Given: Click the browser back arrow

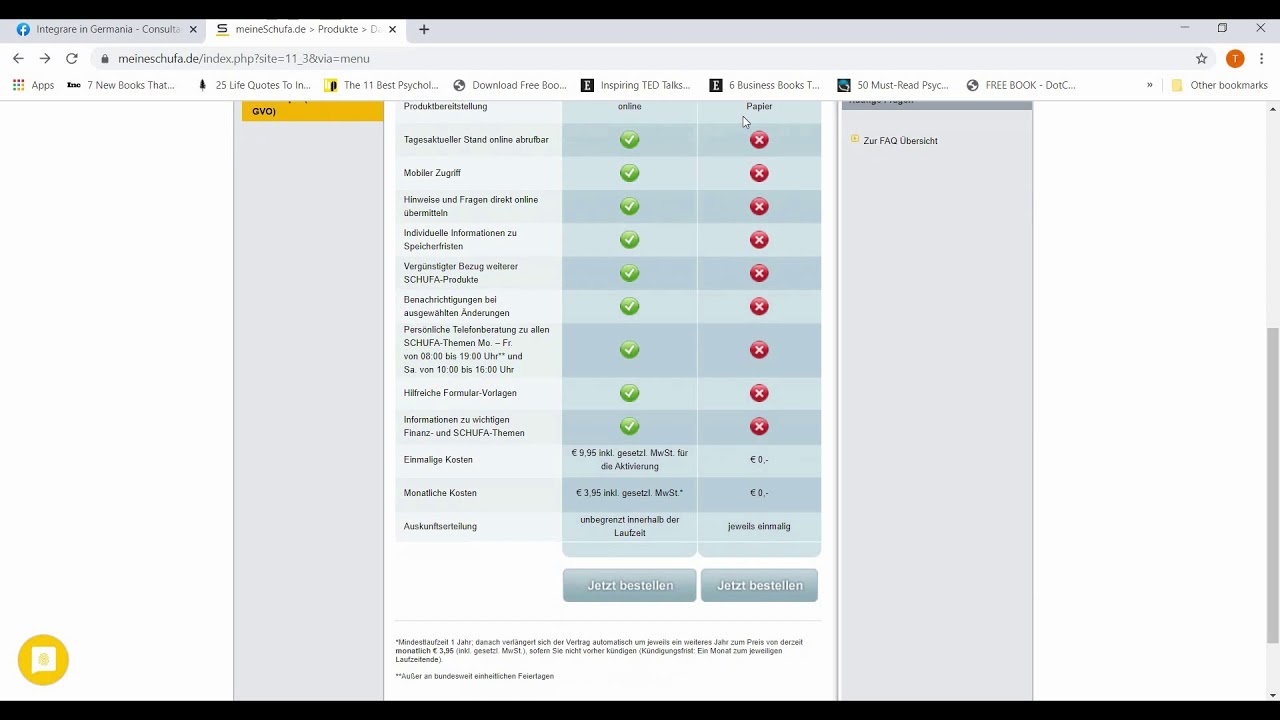Looking at the screenshot, I should [18, 59].
